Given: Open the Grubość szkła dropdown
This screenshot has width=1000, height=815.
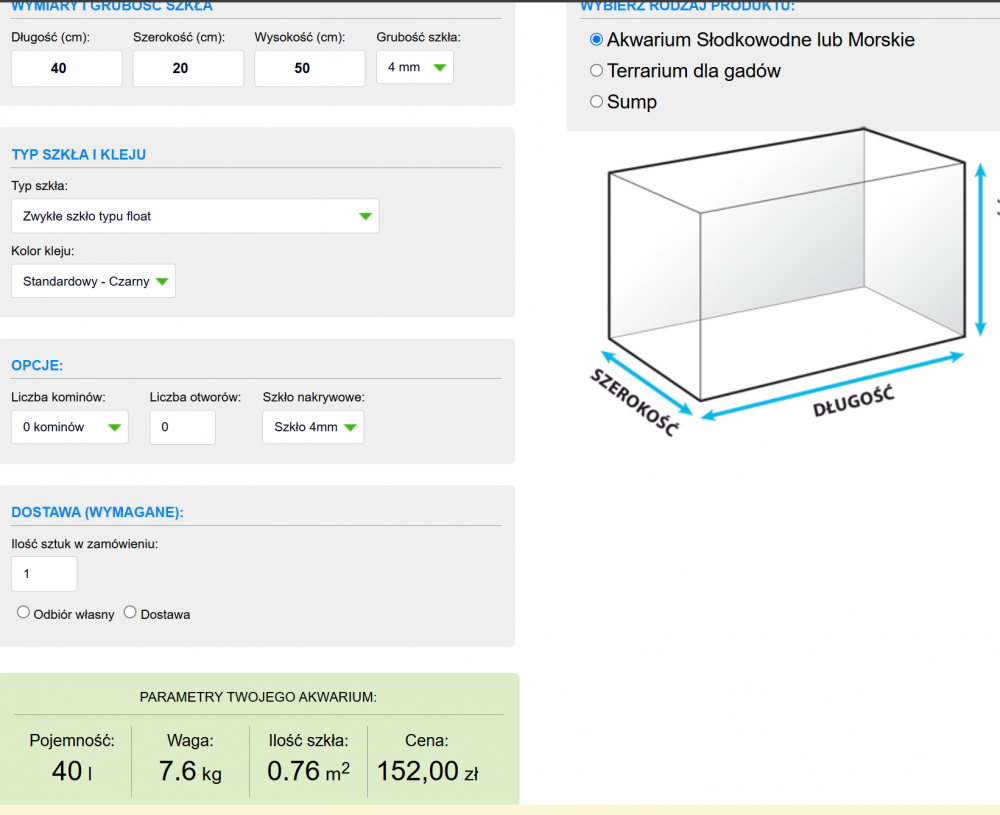Looking at the screenshot, I should click(414, 68).
